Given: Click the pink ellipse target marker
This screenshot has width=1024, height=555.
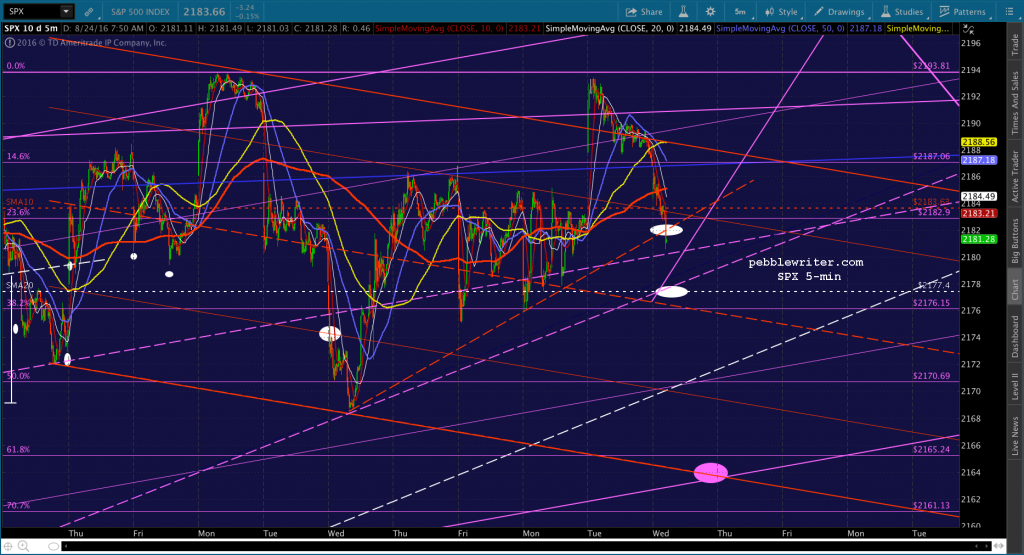Looking at the screenshot, I should coord(711,473).
